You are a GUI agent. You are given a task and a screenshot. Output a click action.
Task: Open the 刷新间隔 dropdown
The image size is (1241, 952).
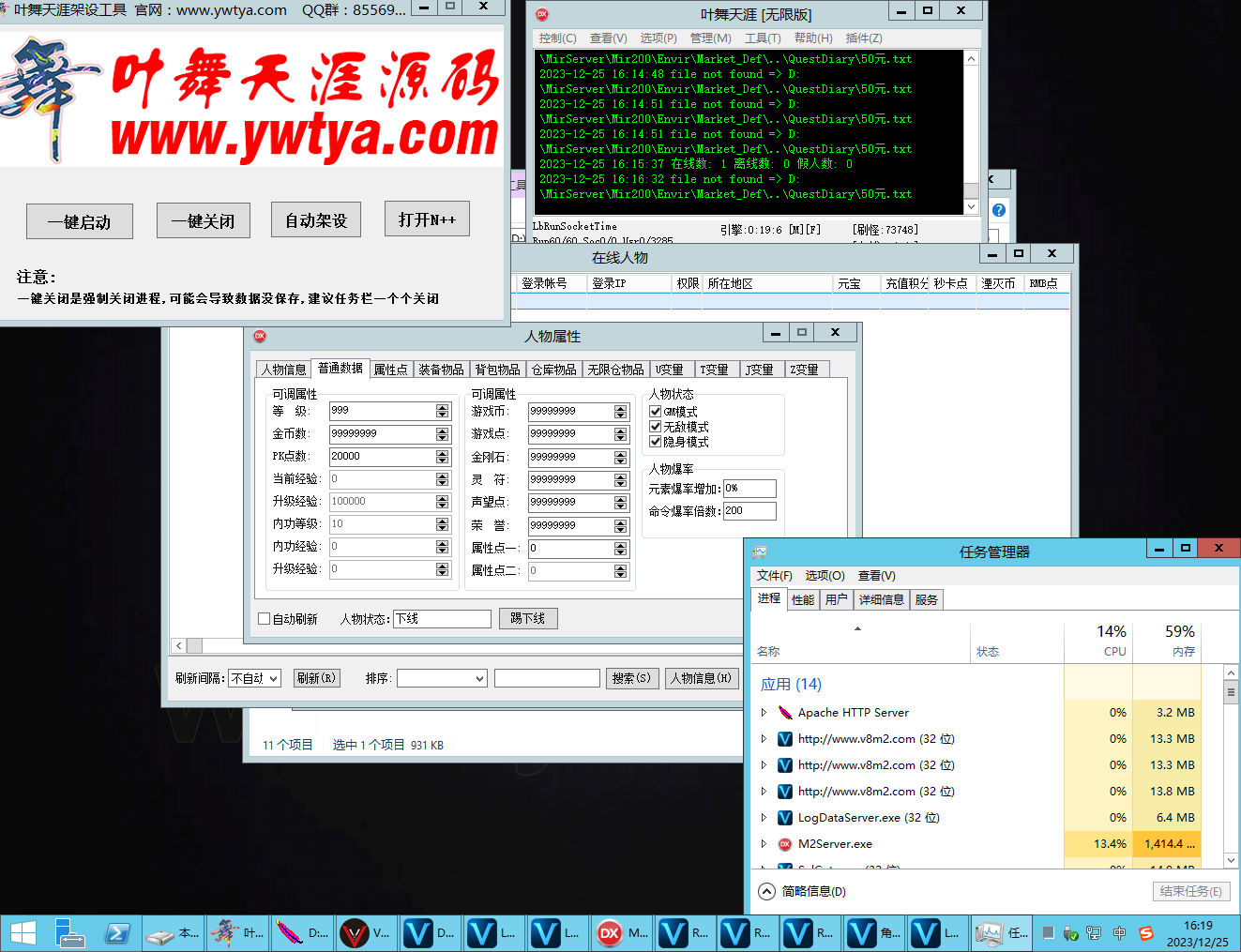pos(254,678)
